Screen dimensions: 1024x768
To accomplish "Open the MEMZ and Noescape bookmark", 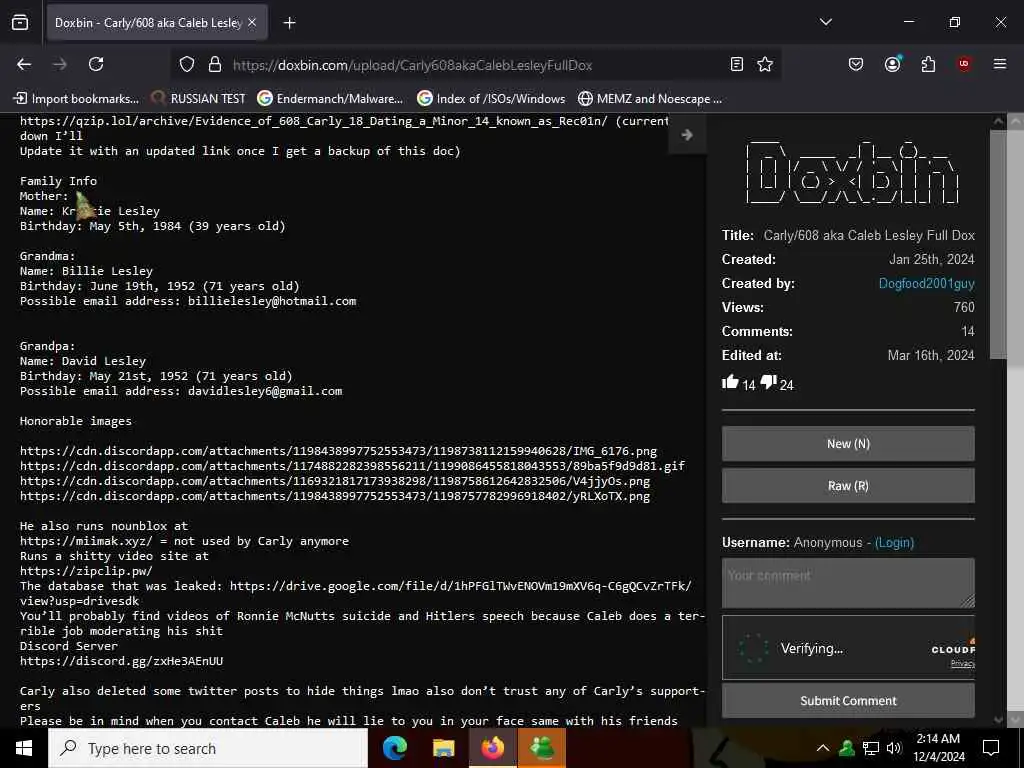I will click(650, 99).
